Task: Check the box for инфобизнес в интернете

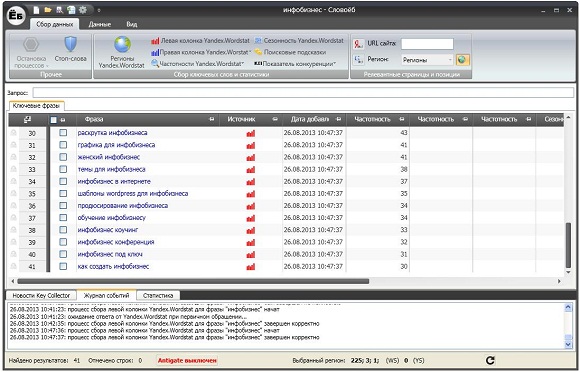Action: [x=63, y=181]
